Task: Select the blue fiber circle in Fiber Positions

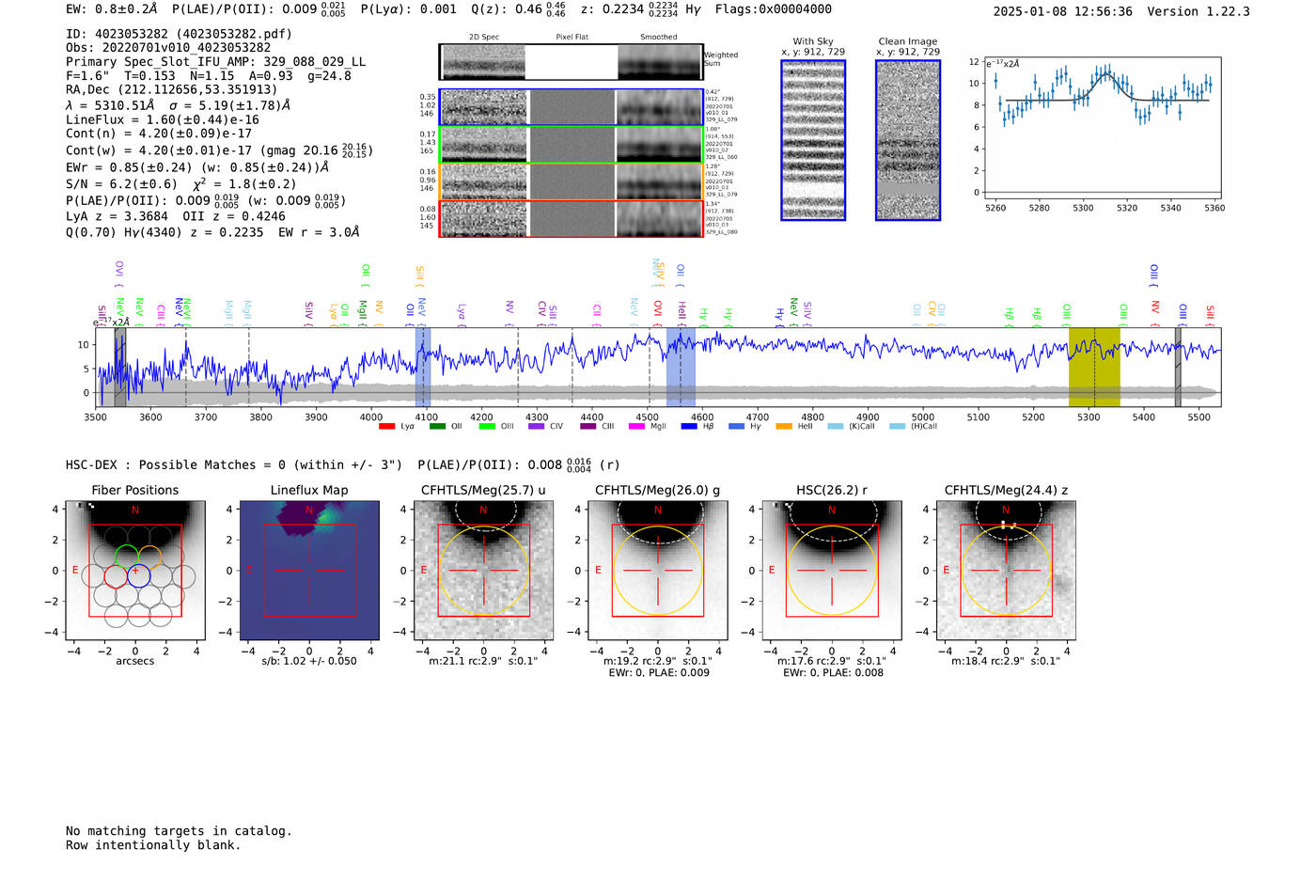Action: tap(139, 576)
